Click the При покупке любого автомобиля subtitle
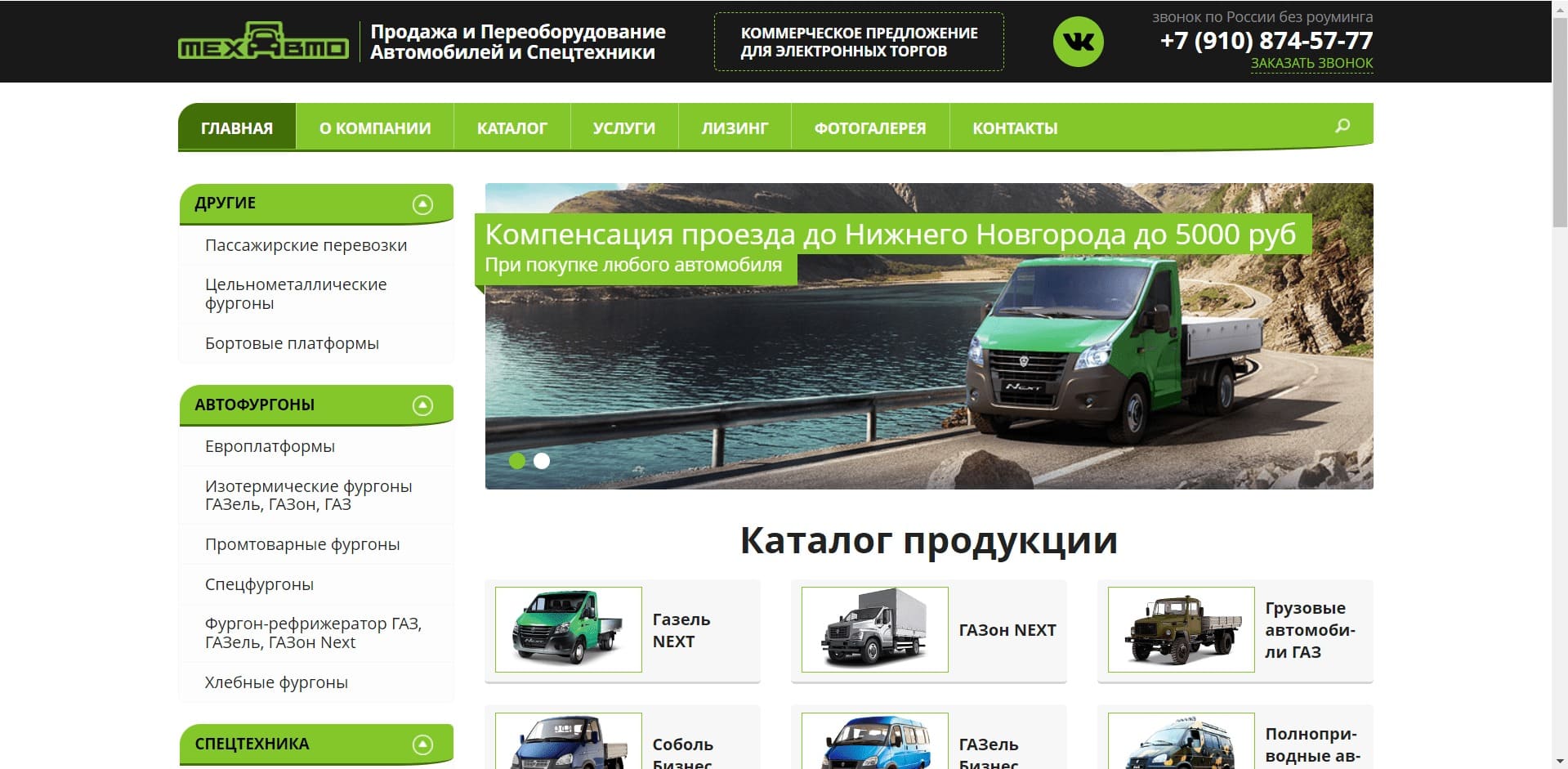The image size is (1568, 769). (633, 265)
